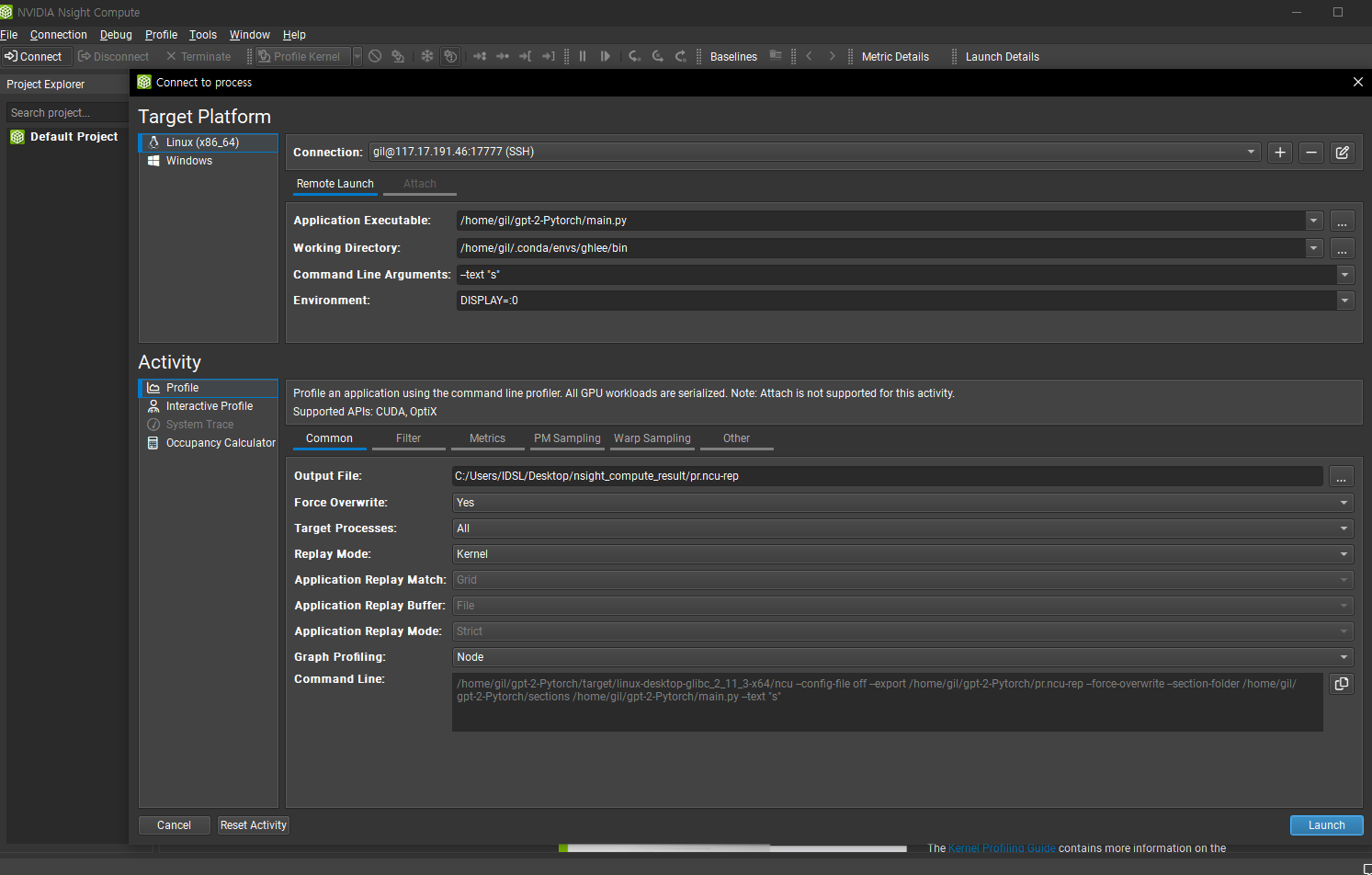
Task: Switch to the PM Sampling tab
Action: [567, 438]
